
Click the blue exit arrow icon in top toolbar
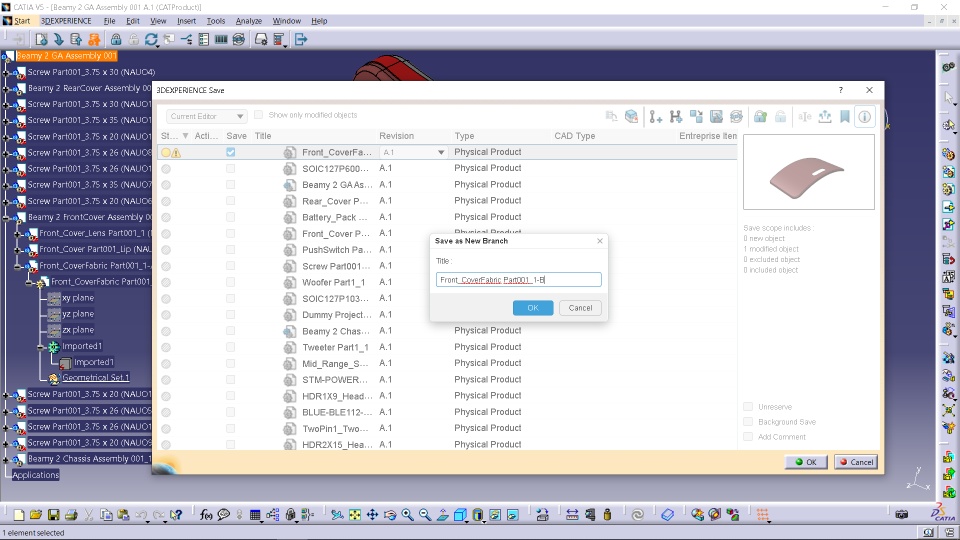coord(301,40)
